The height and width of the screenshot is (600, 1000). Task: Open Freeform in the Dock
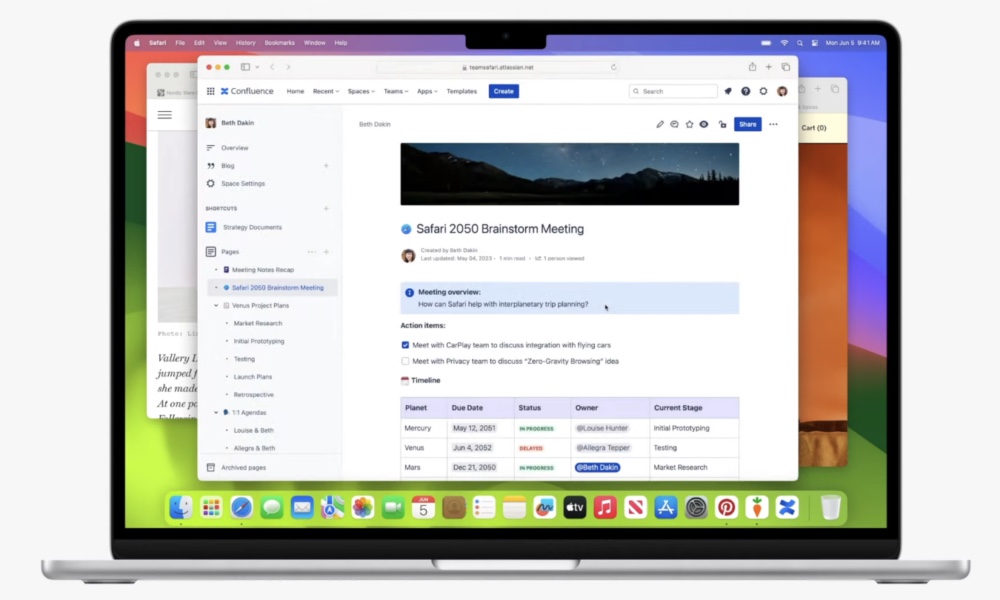point(545,508)
